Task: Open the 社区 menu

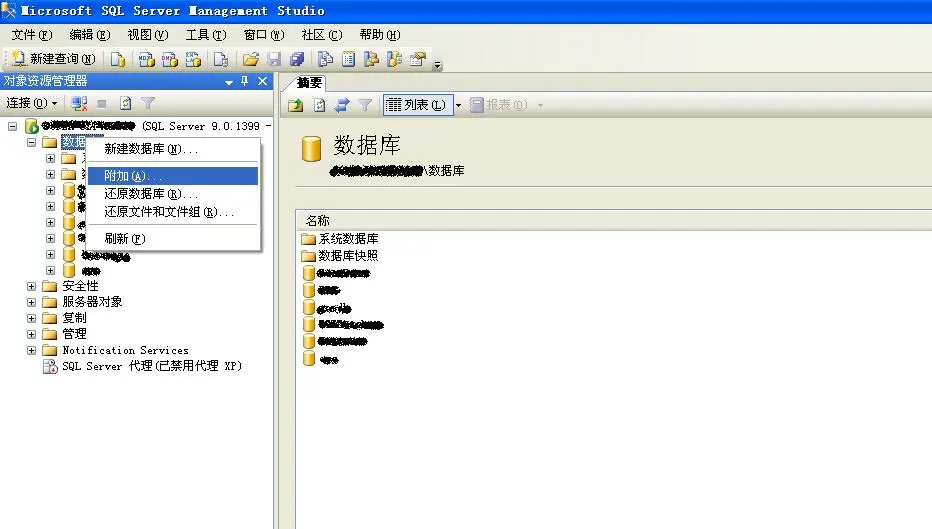Action: pos(322,35)
